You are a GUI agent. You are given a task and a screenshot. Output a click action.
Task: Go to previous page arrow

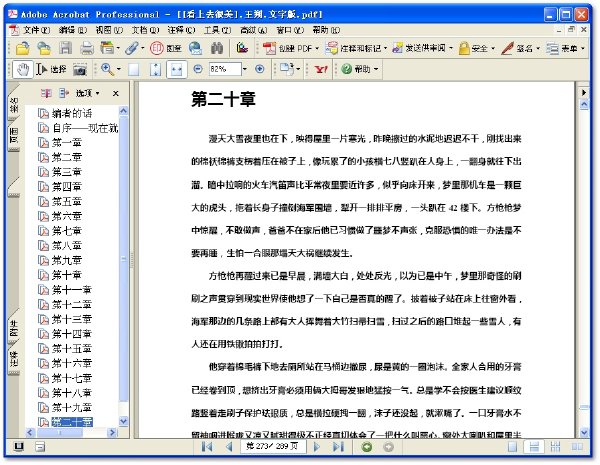229,447
